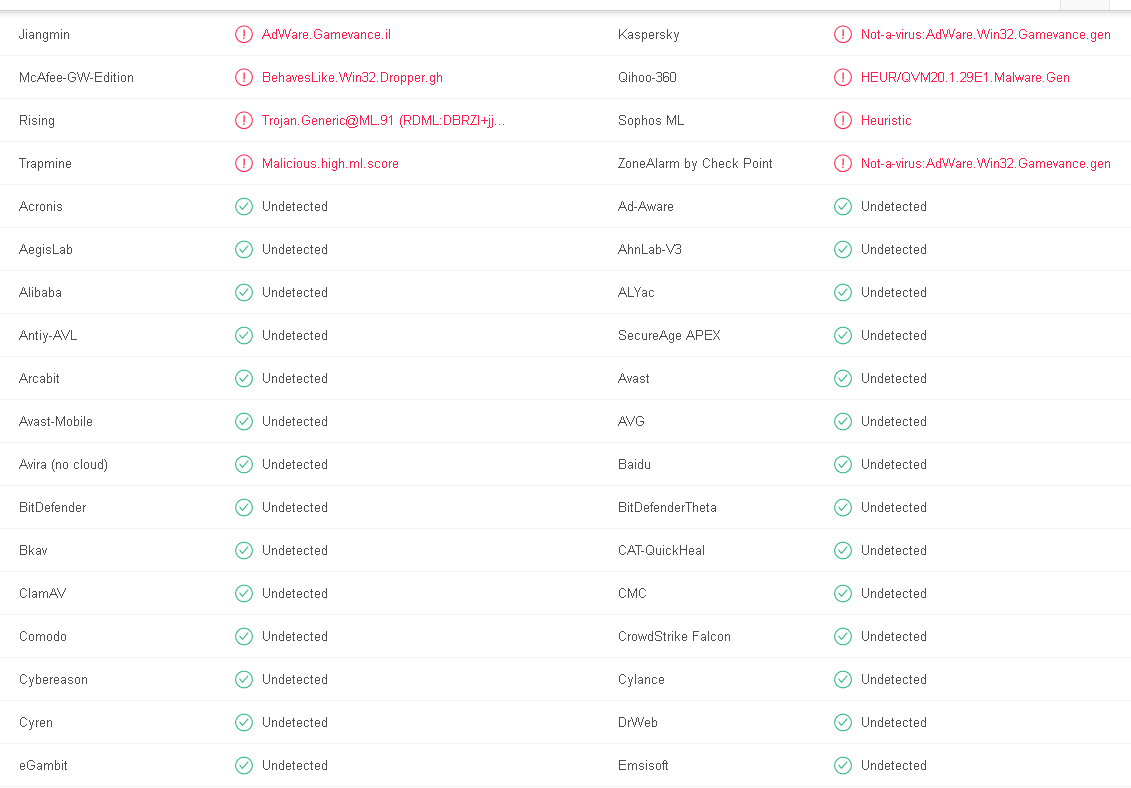
Task: Click the alert icon beside AdWare.Gamevance.il
Action: pyautogui.click(x=244, y=34)
